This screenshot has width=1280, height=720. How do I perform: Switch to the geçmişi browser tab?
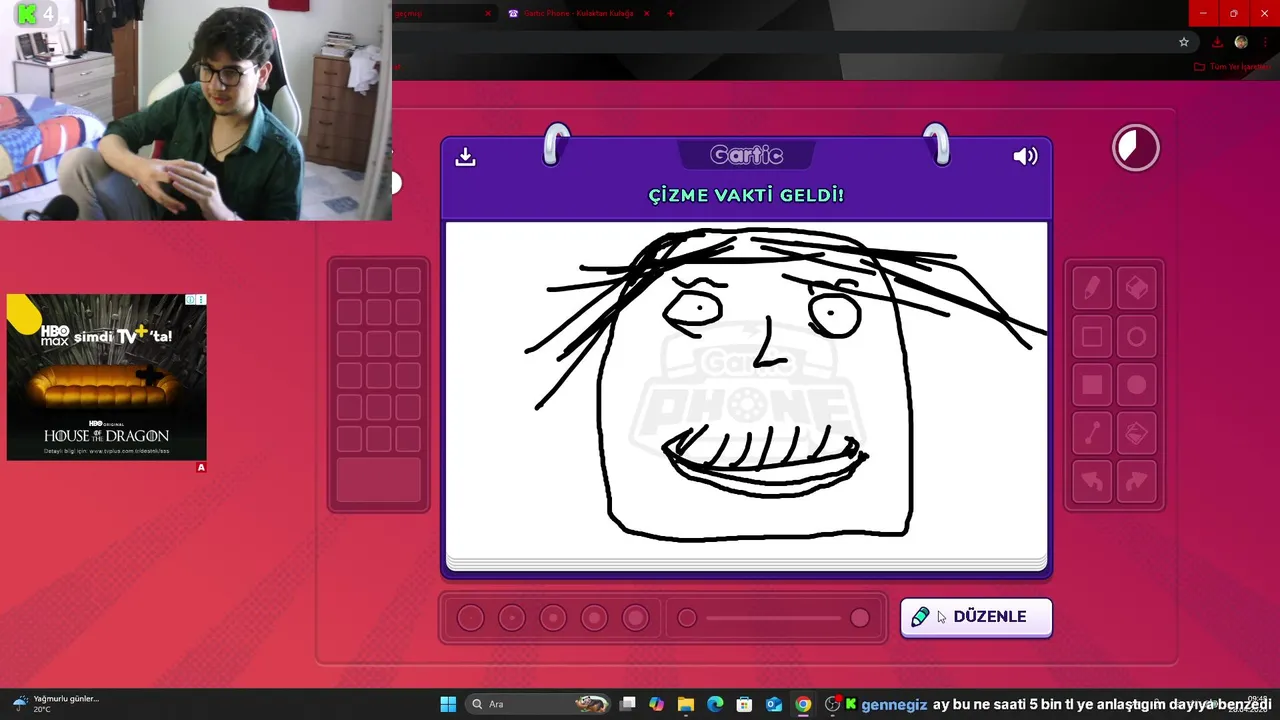coord(440,13)
